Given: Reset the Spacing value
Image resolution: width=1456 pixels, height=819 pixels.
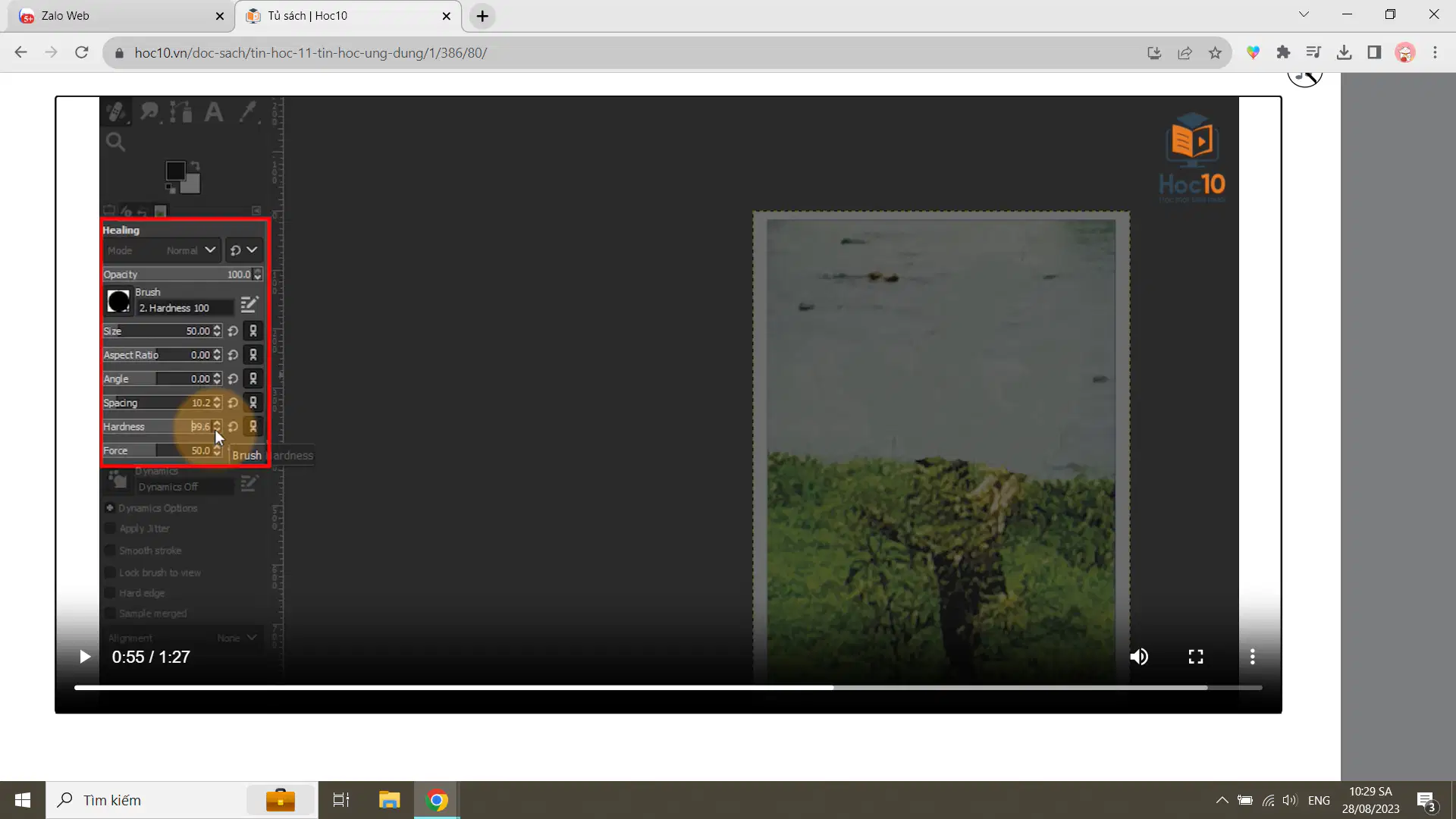Looking at the screenshot, I should coord(233,403).
